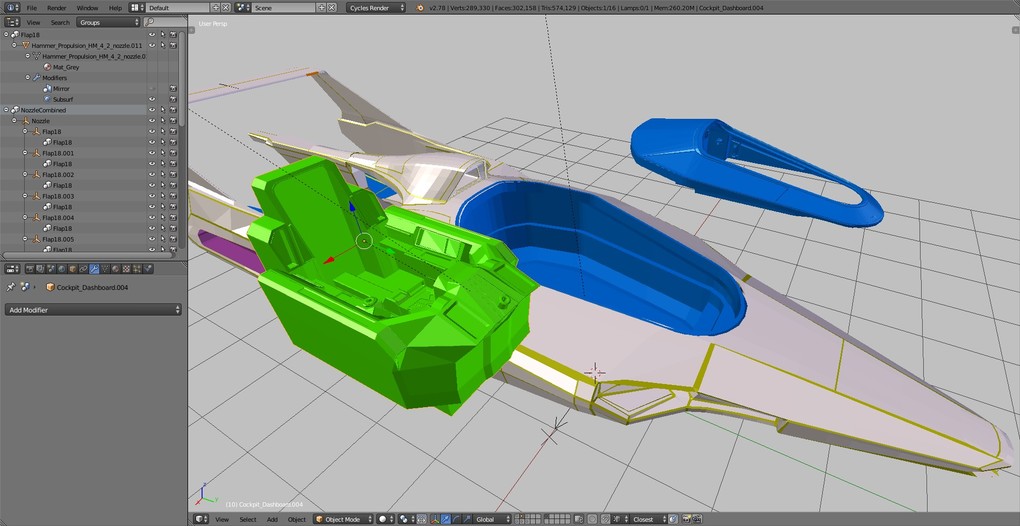Click the outliner search filter field
Image resolution: width=1020 pixels, height=526 pixels.
click(166, 22)
